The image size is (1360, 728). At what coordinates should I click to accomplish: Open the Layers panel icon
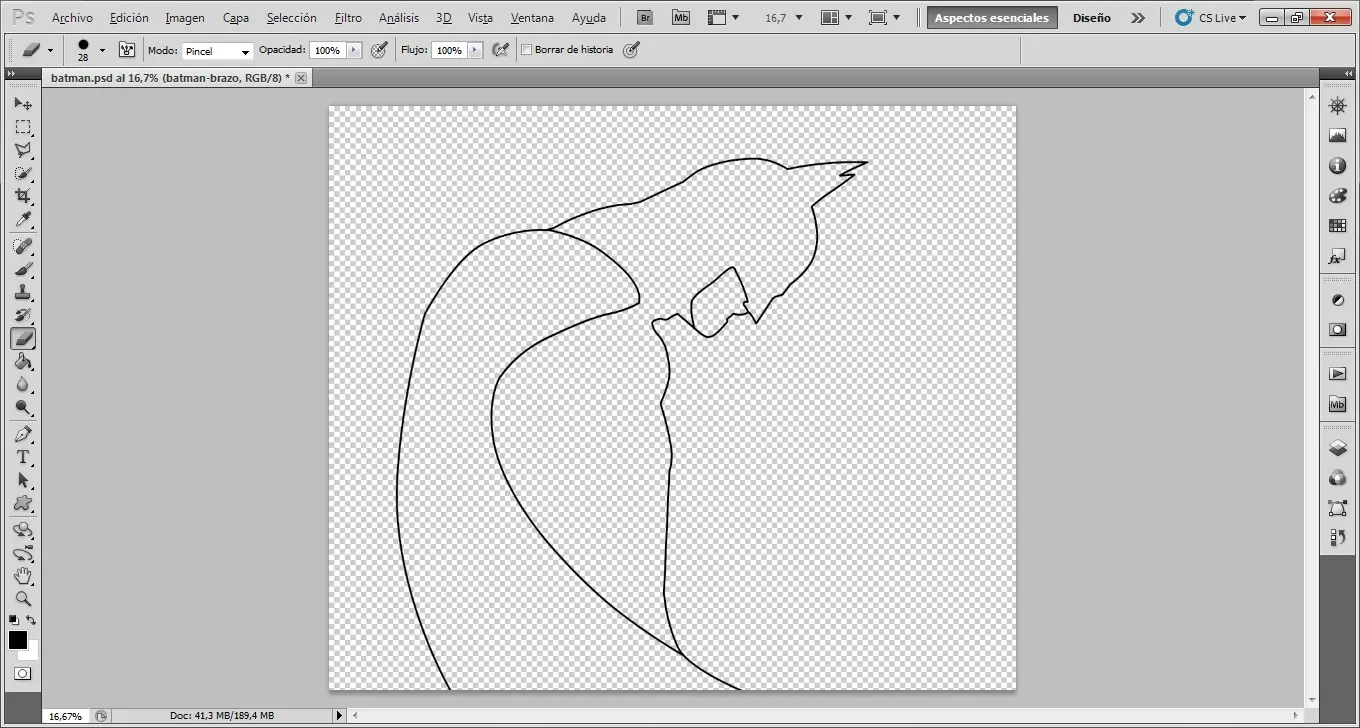pos(1337,449)
